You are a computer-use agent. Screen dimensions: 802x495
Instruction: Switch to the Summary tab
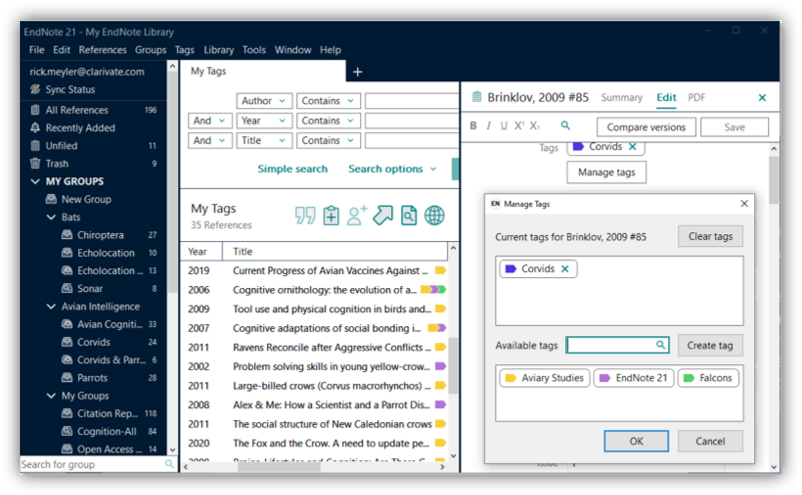[621, 98]
